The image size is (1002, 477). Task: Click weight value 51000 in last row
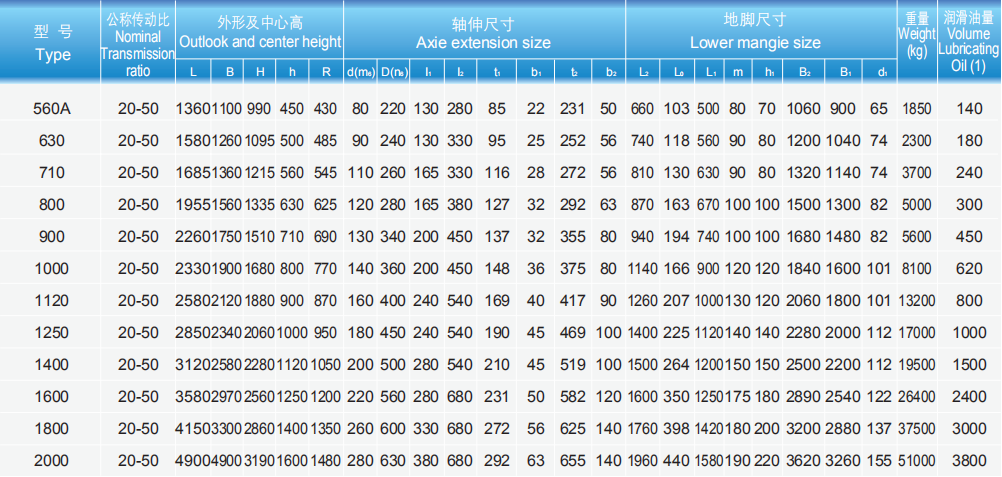click(917, 460)
